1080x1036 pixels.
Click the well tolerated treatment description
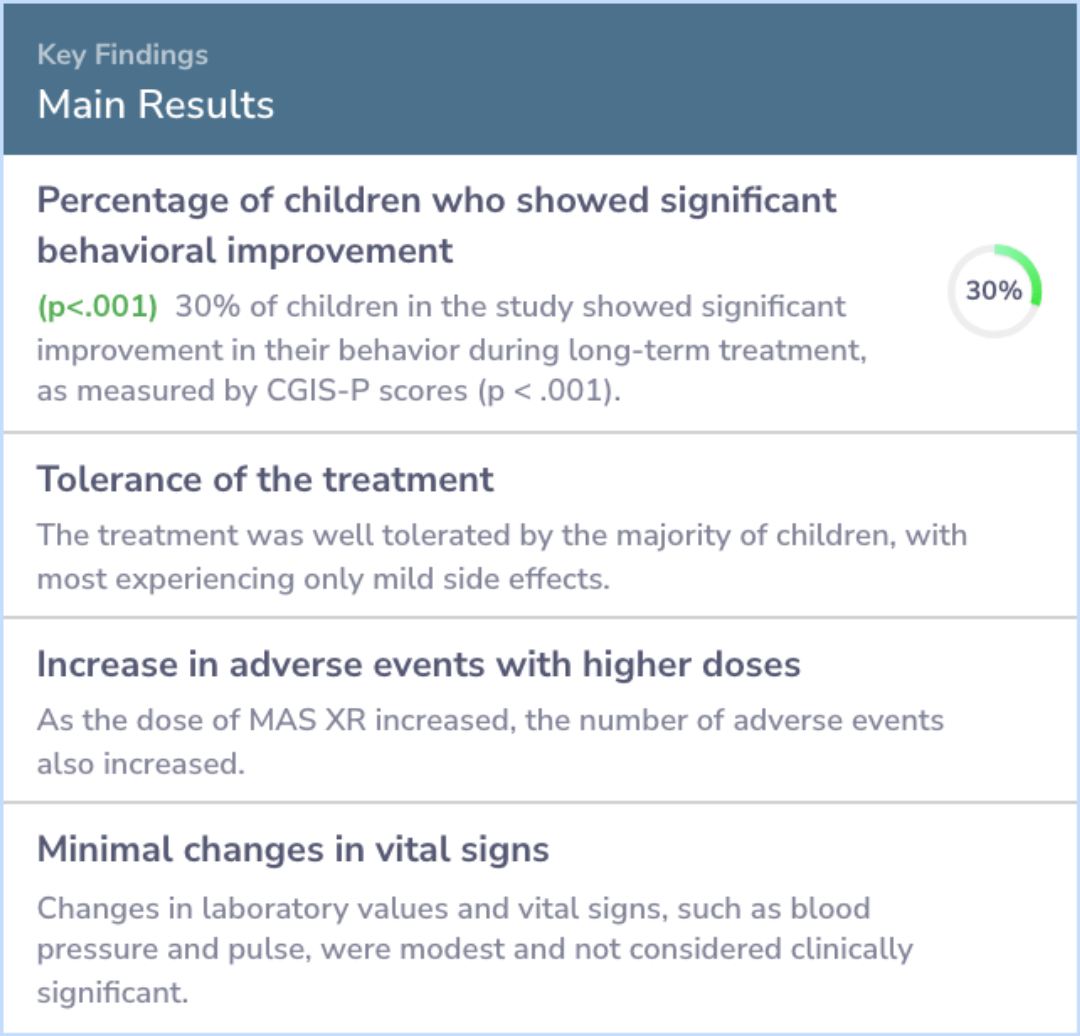coord(502,557)
